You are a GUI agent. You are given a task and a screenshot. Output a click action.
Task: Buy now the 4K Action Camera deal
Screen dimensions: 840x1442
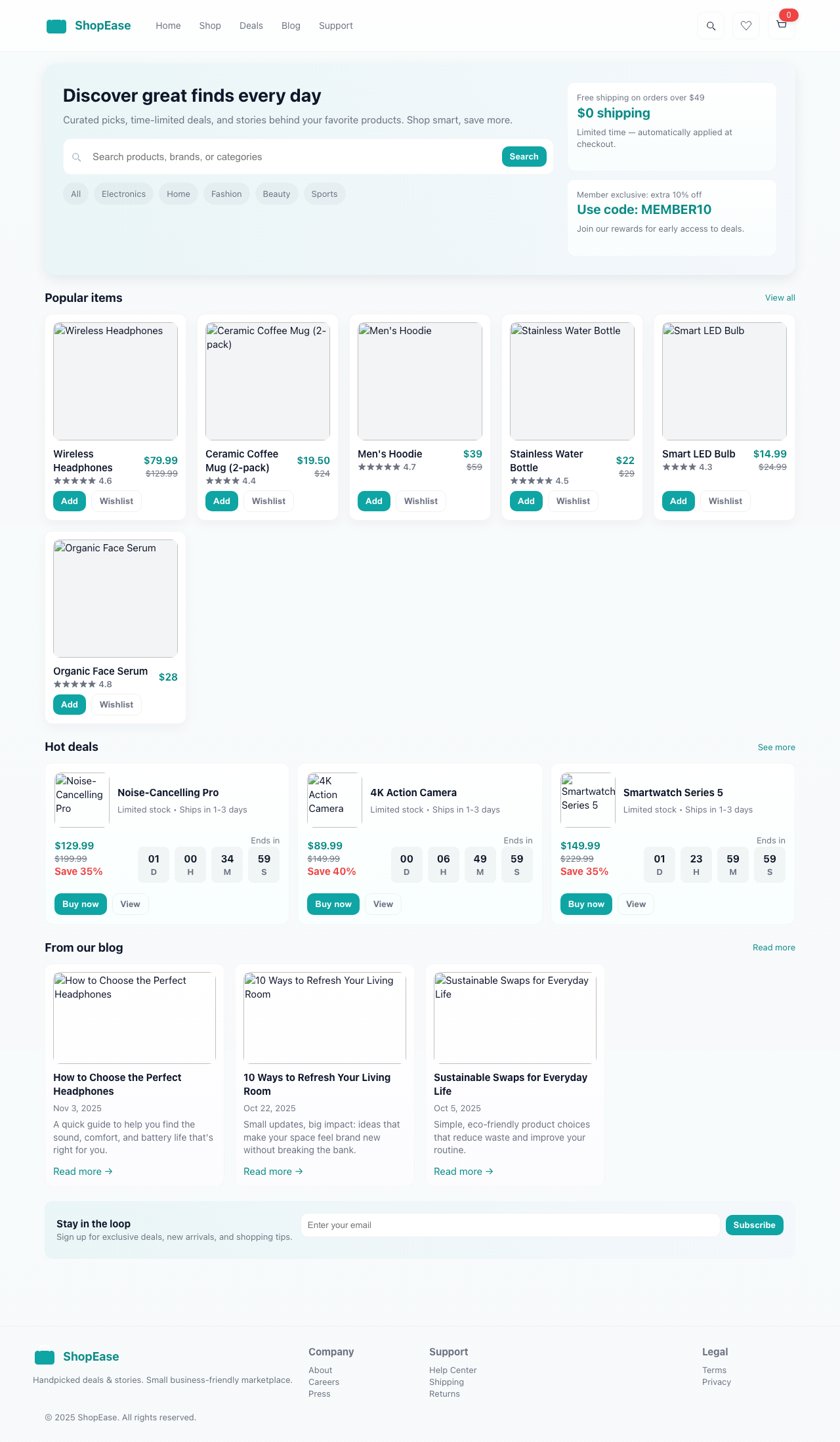[x=333, y=904]
